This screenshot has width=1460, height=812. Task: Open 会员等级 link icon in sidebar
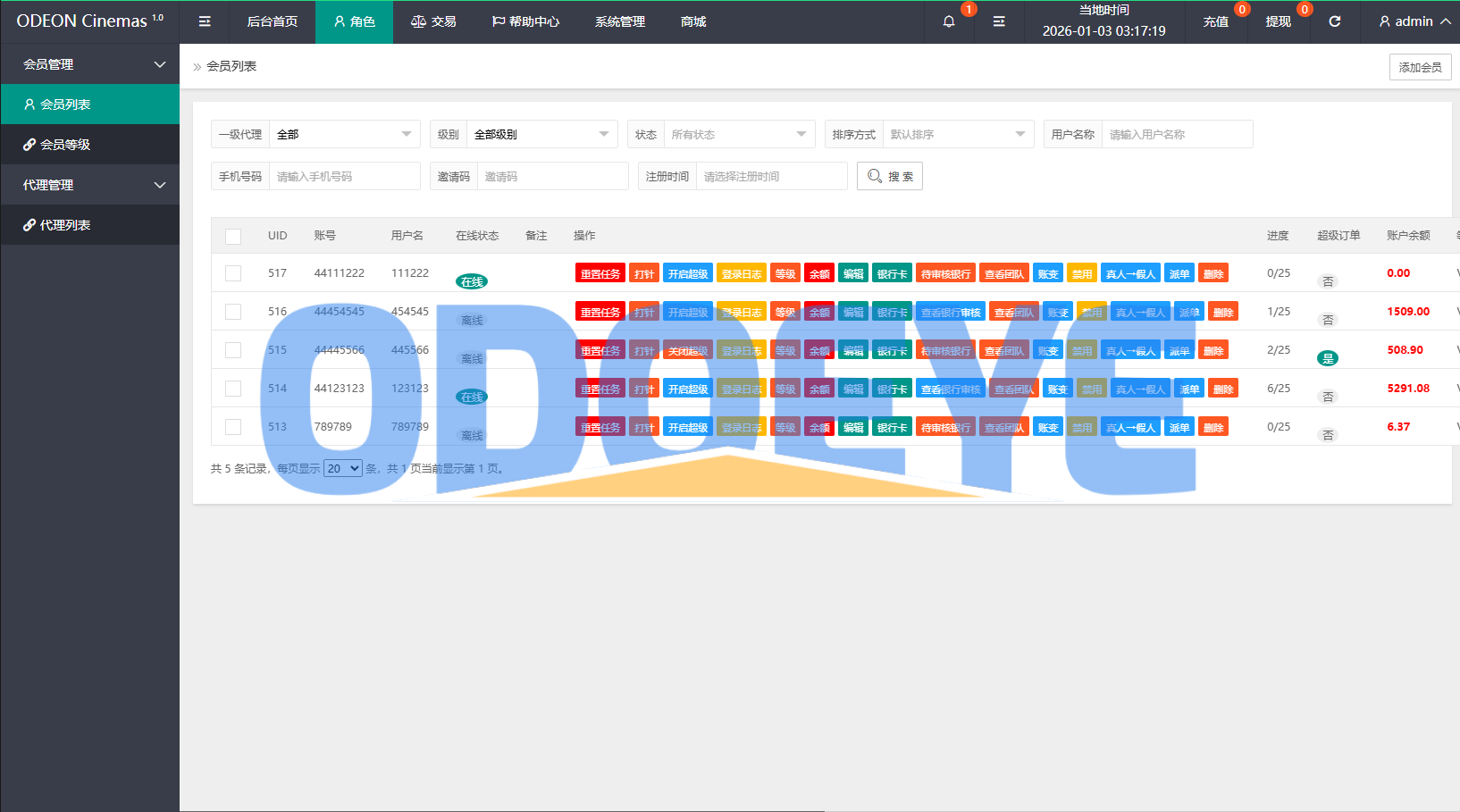click(x=29, y=145)
